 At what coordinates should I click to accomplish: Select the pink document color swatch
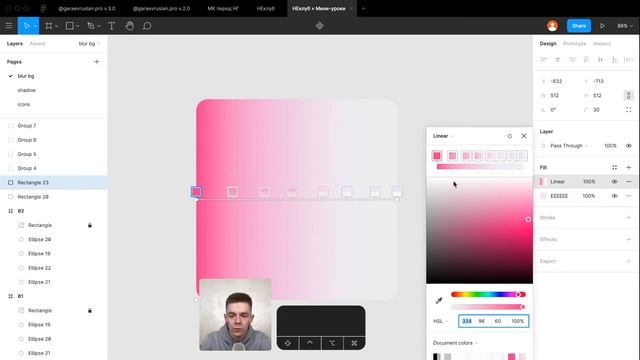tap(511, 357)
